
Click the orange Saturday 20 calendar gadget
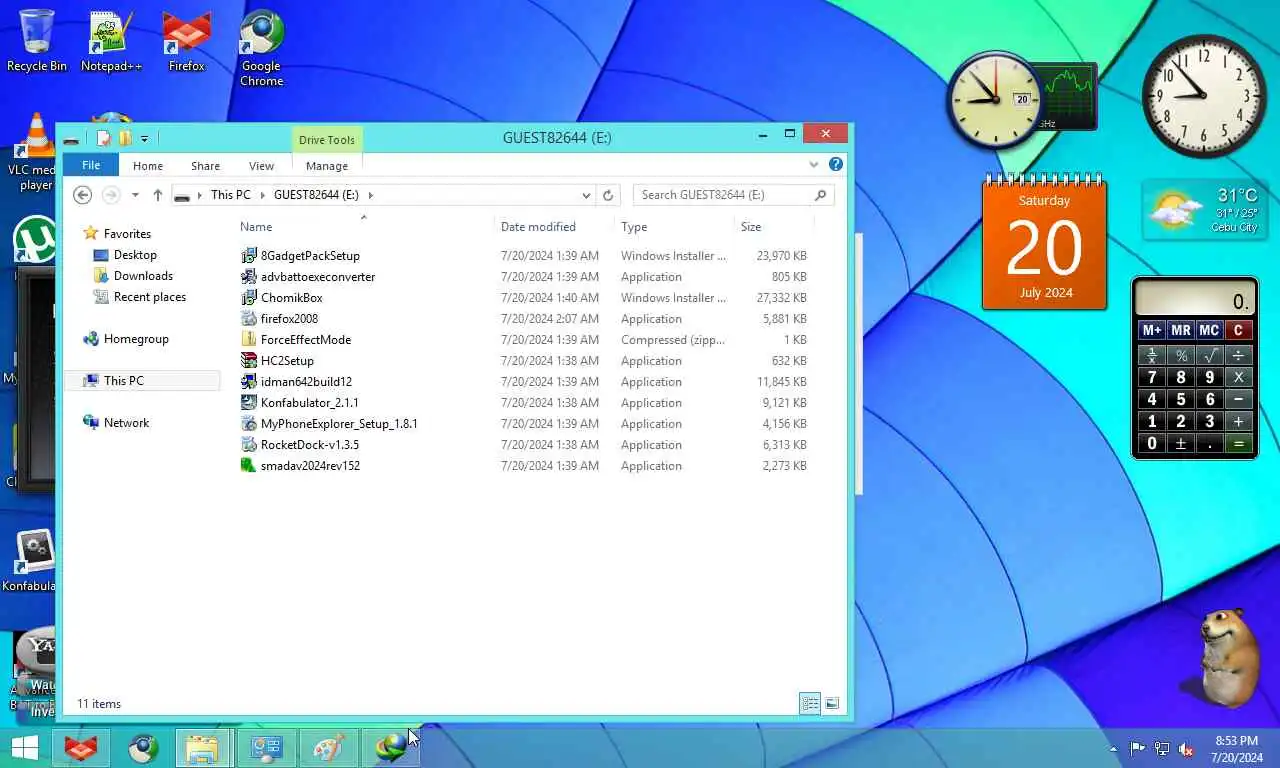tap(1044, 242)
